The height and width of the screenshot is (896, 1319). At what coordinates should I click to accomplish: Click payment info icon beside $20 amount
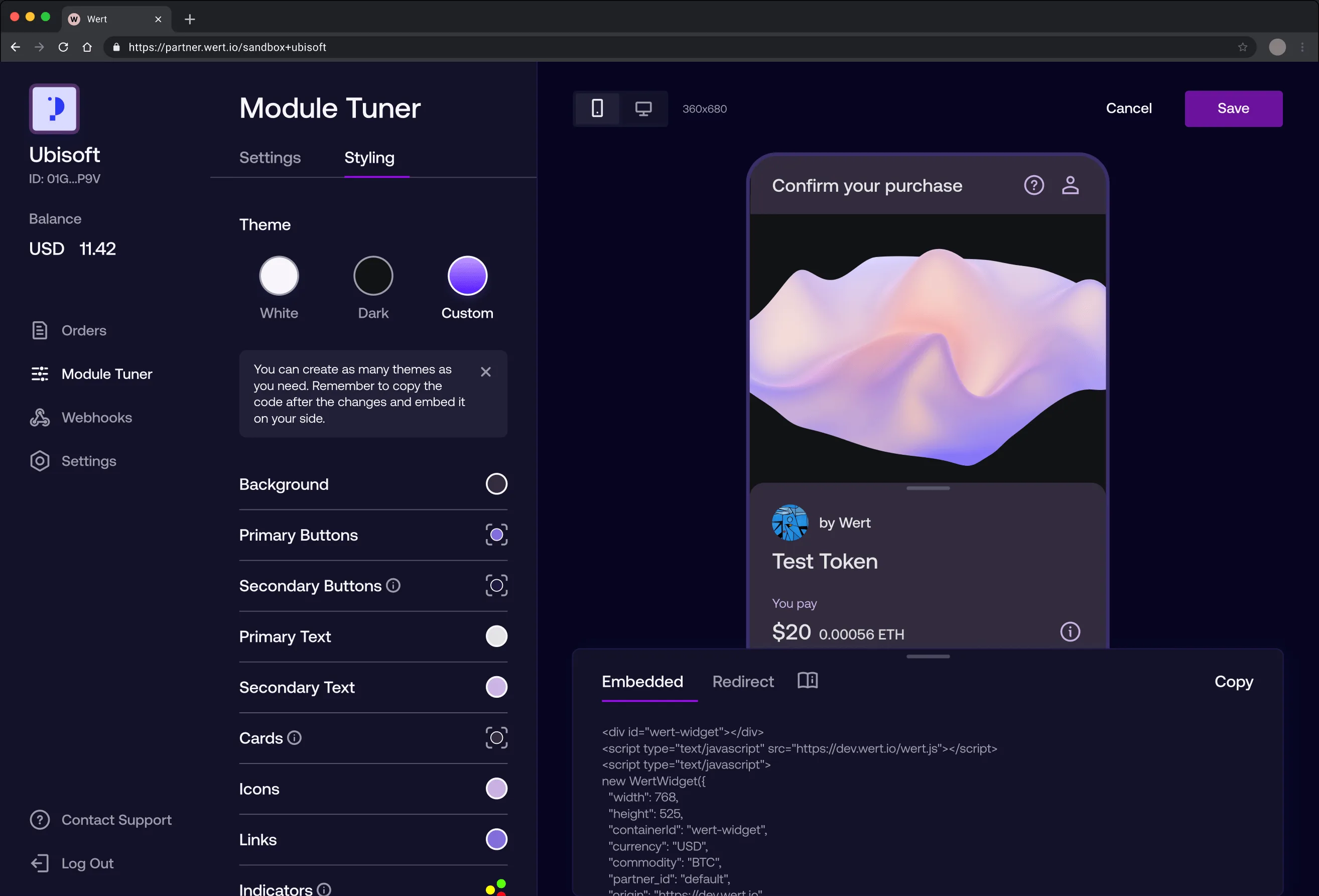pos(1070,631)
